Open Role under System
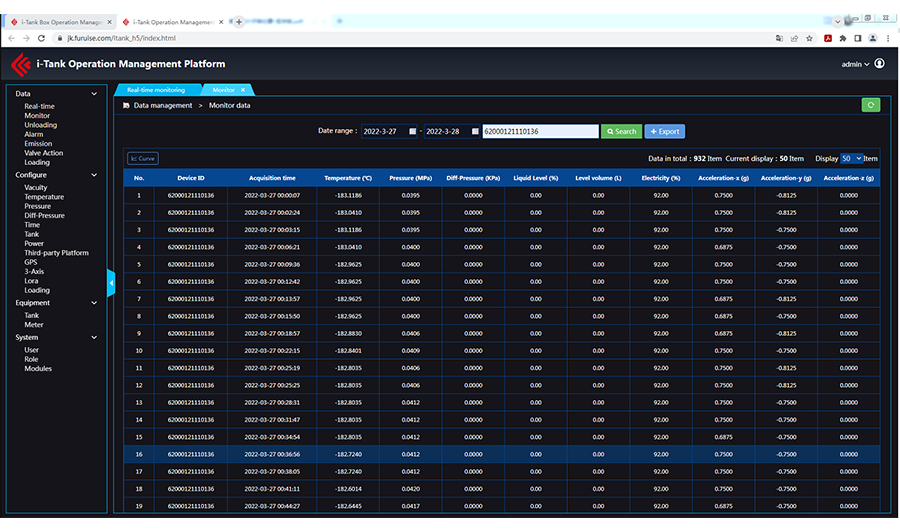Screen dimensions: 900x530 click(x=31, y=359)
